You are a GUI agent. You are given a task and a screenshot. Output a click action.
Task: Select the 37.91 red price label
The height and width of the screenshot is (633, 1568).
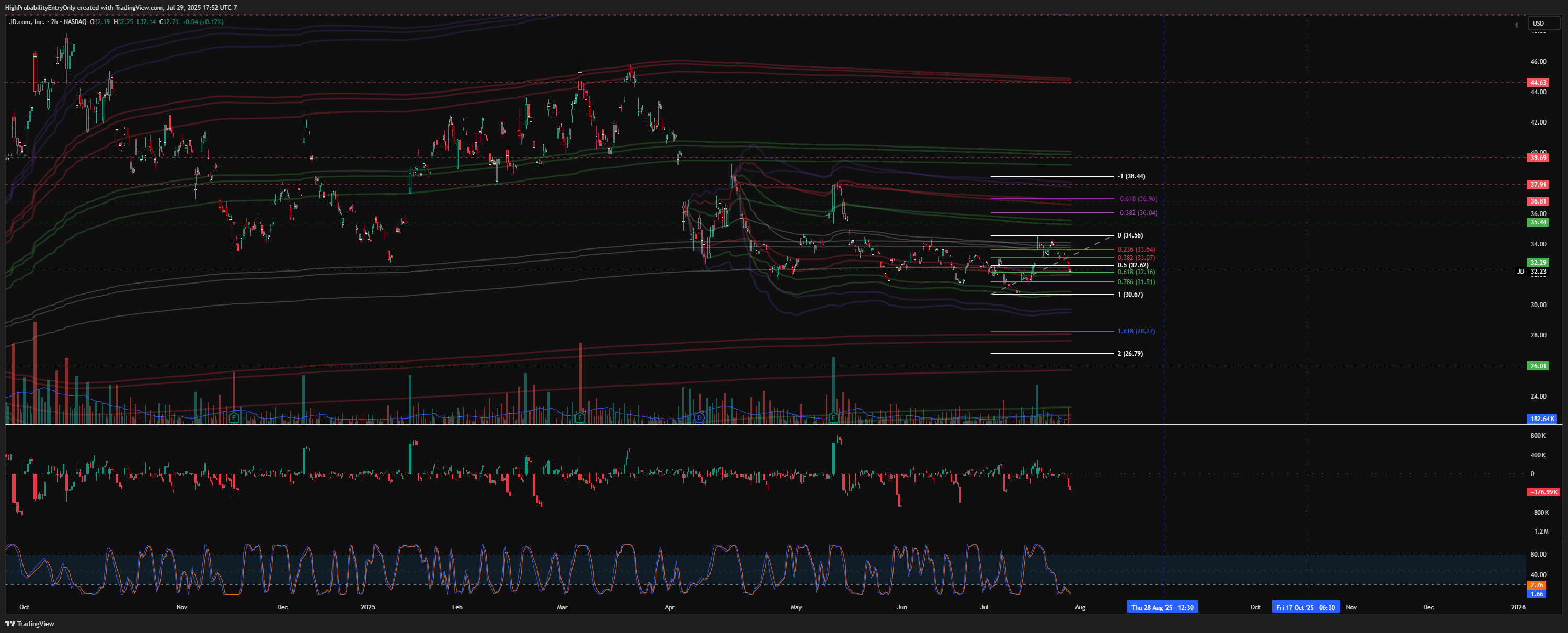1538,184
